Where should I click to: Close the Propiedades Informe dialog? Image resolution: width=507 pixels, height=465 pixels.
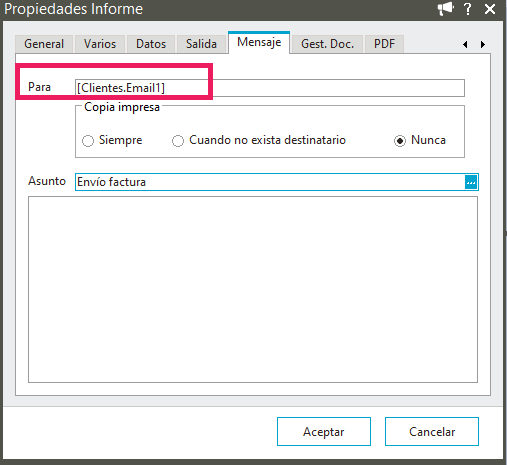coord(490,9)
